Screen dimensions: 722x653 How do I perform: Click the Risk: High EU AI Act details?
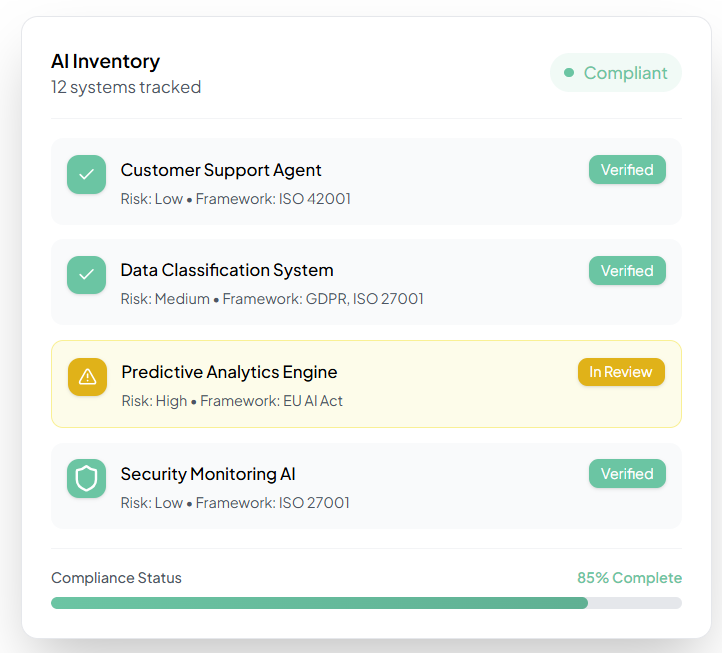click(232, 401)
